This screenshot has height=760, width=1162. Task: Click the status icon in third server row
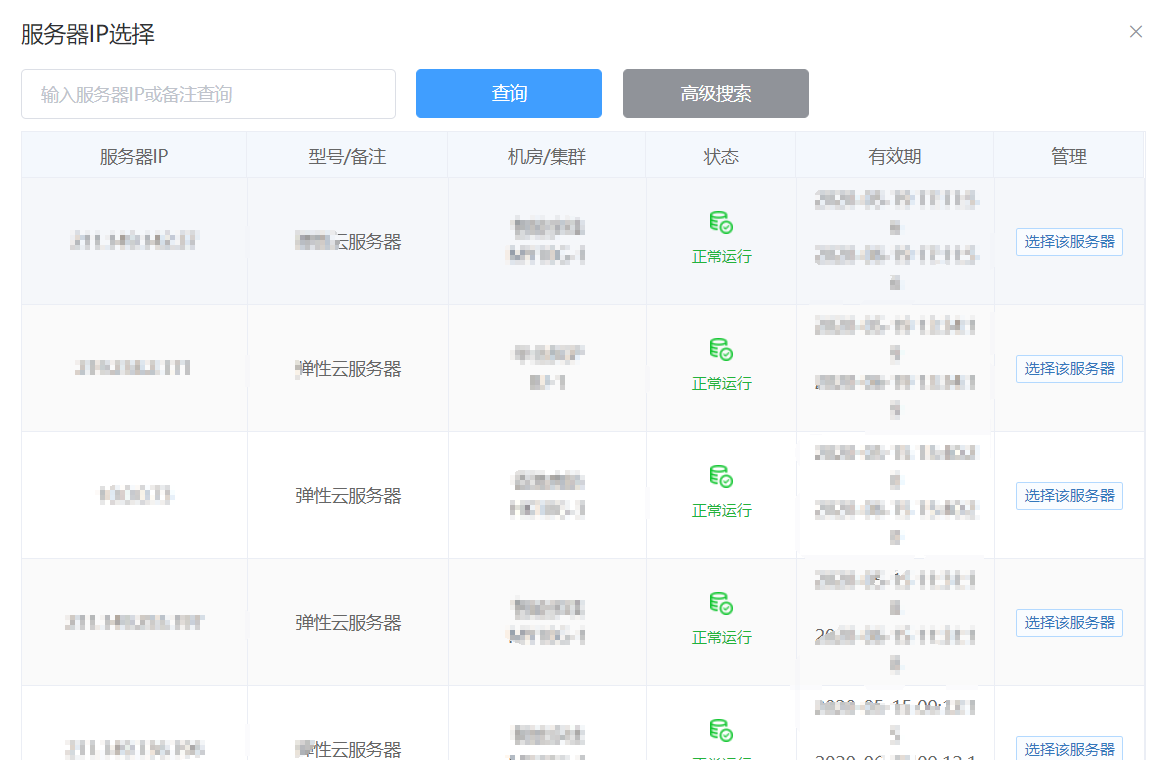(721, 476)
